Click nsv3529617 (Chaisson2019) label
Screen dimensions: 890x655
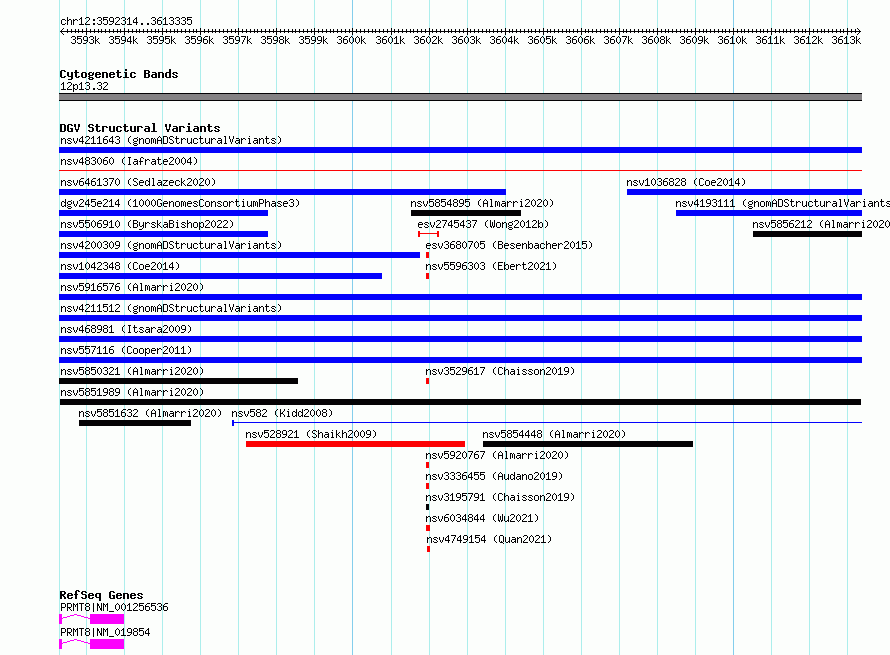(500, 371)
